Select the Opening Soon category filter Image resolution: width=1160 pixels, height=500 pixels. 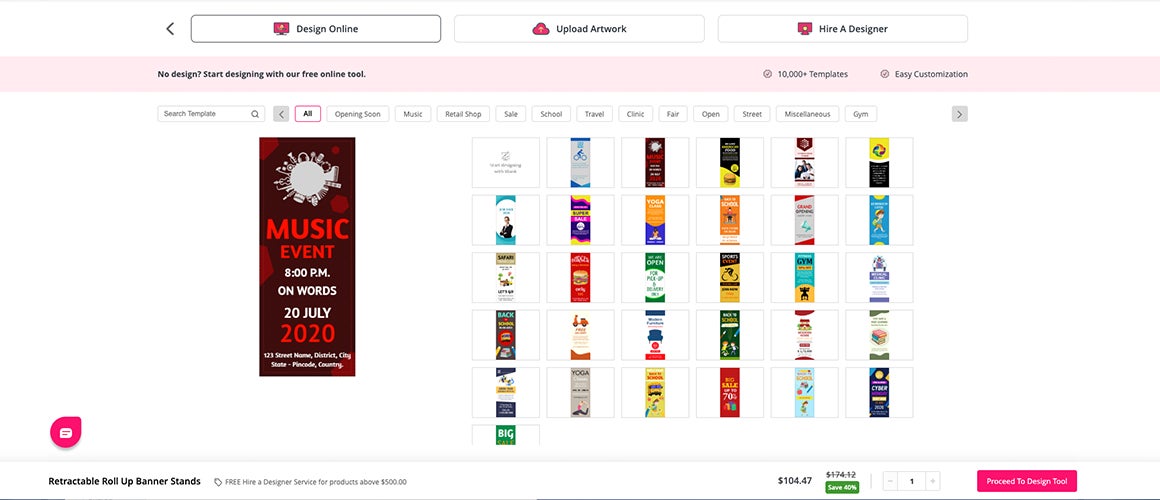click(357, 114)
